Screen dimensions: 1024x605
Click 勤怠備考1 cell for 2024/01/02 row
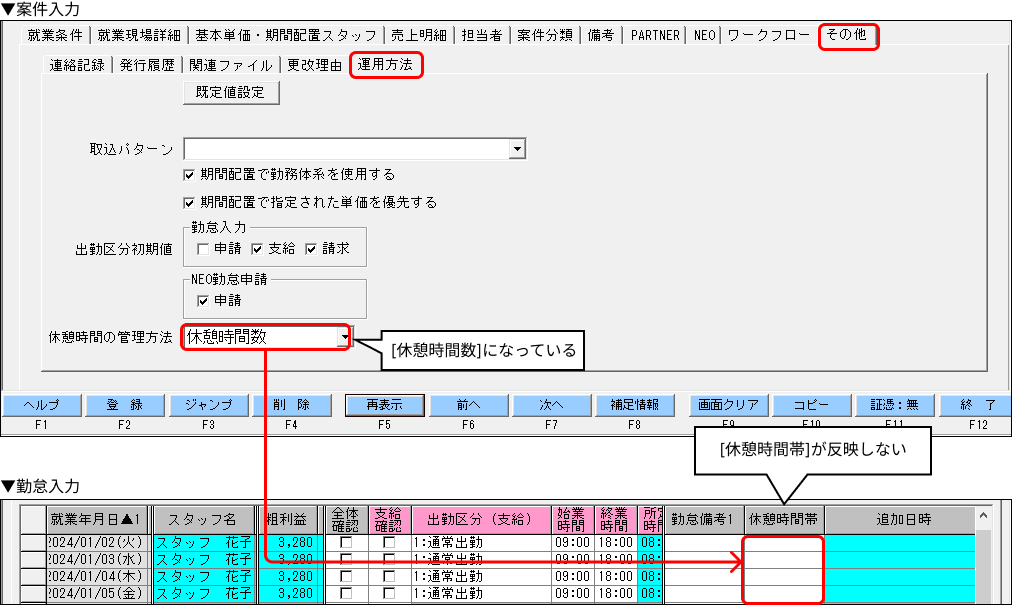pyautogui.click(x=703, y=542)
